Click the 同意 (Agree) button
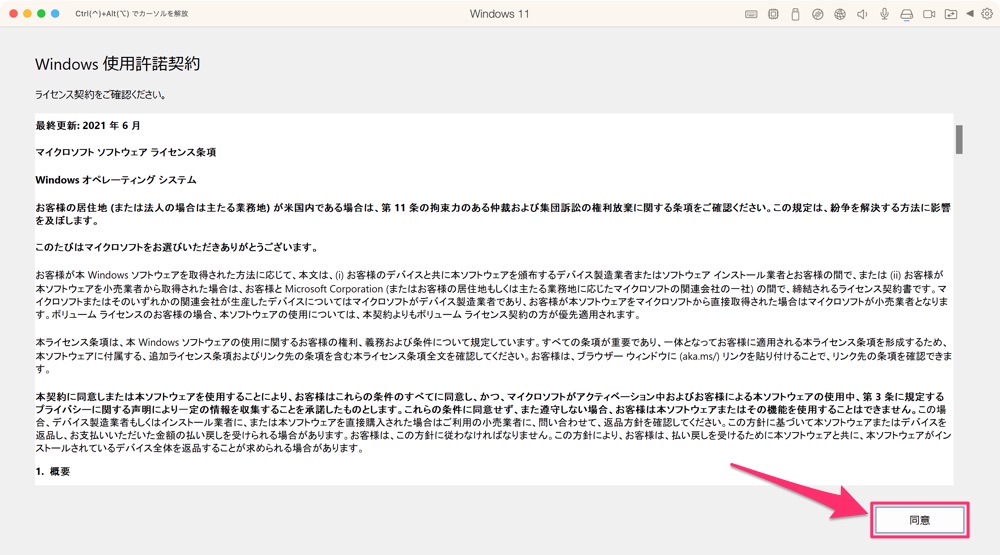Image resolution: width=1000 pixels, height=555 pixels. [919, 520]
